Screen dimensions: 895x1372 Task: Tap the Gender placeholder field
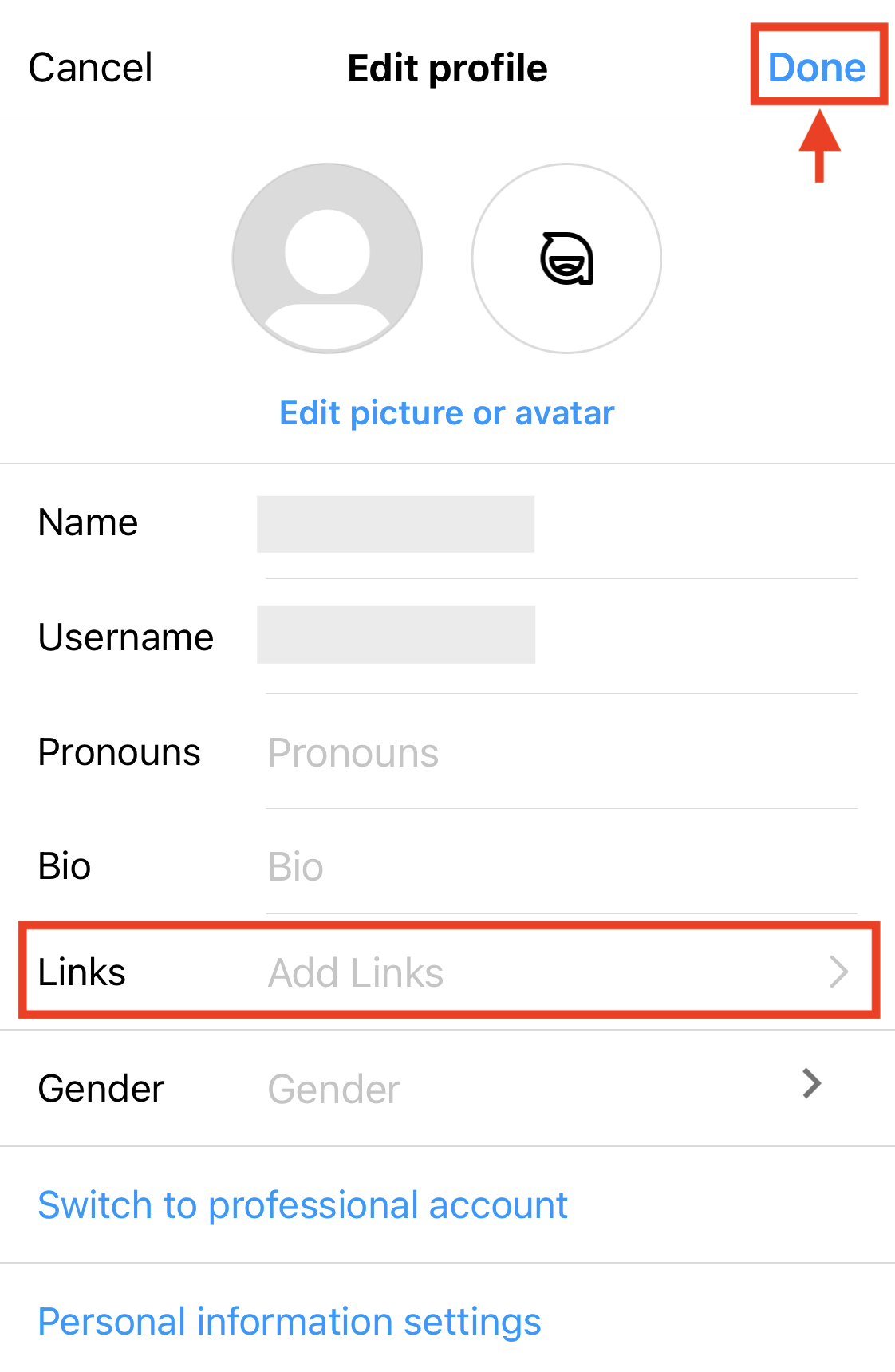tap(334, 1090)
